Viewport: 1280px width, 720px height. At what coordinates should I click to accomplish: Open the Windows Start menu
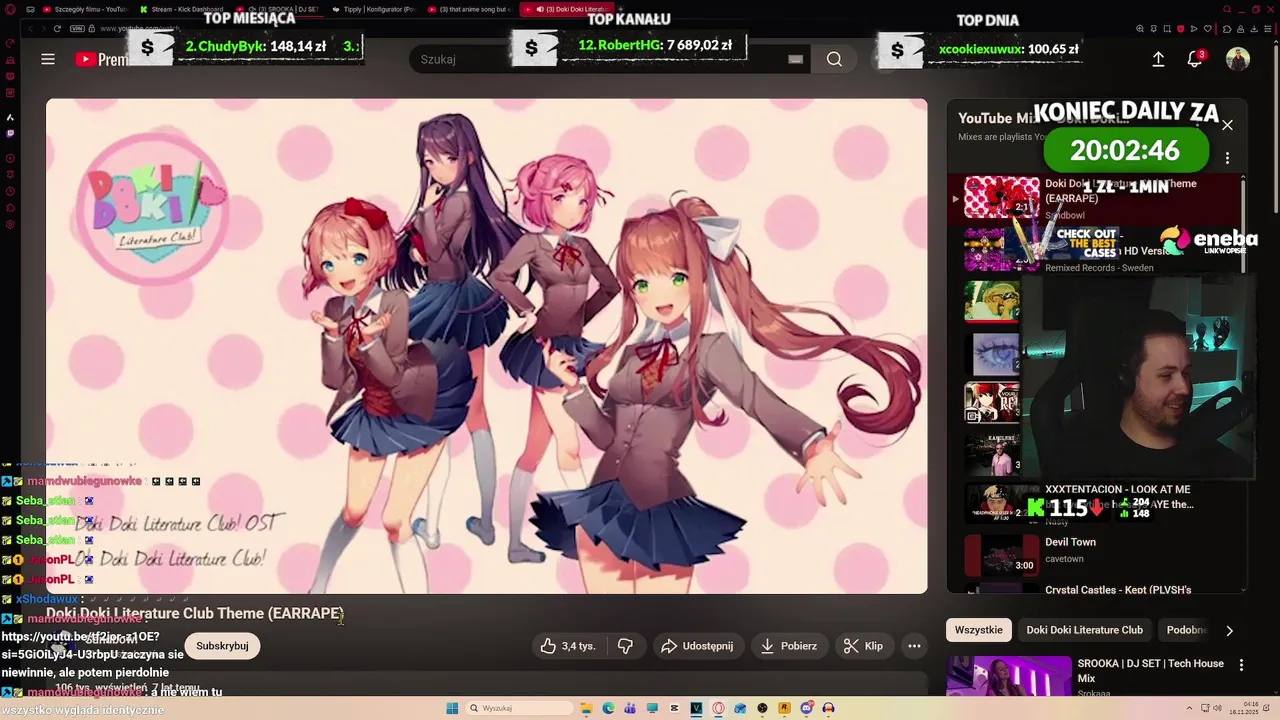pos(452,708)
